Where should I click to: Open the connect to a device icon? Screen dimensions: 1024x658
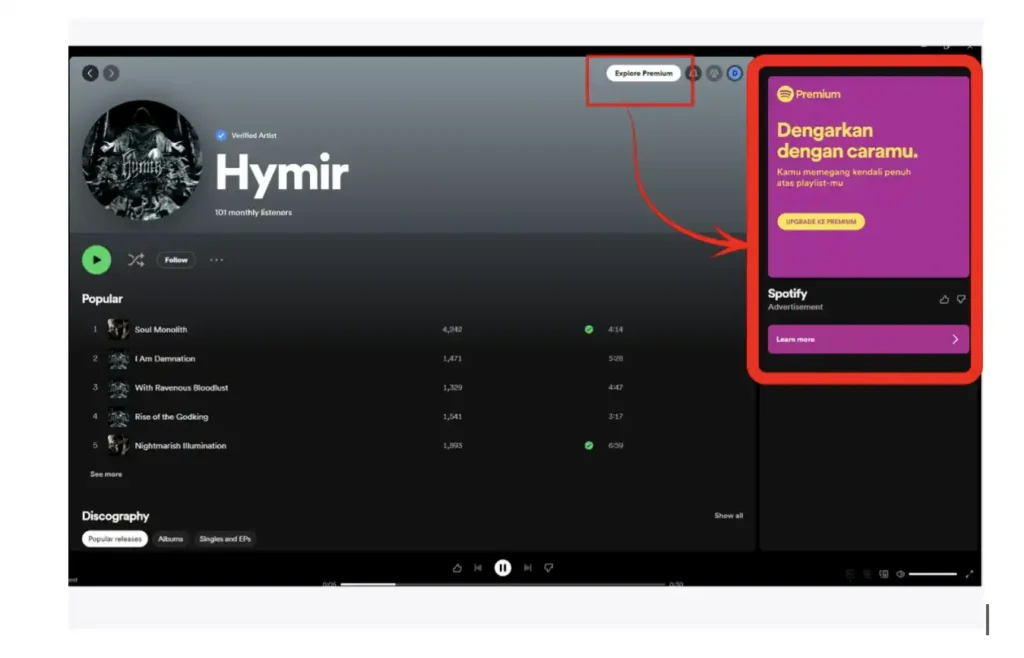(x=884, y=574)
